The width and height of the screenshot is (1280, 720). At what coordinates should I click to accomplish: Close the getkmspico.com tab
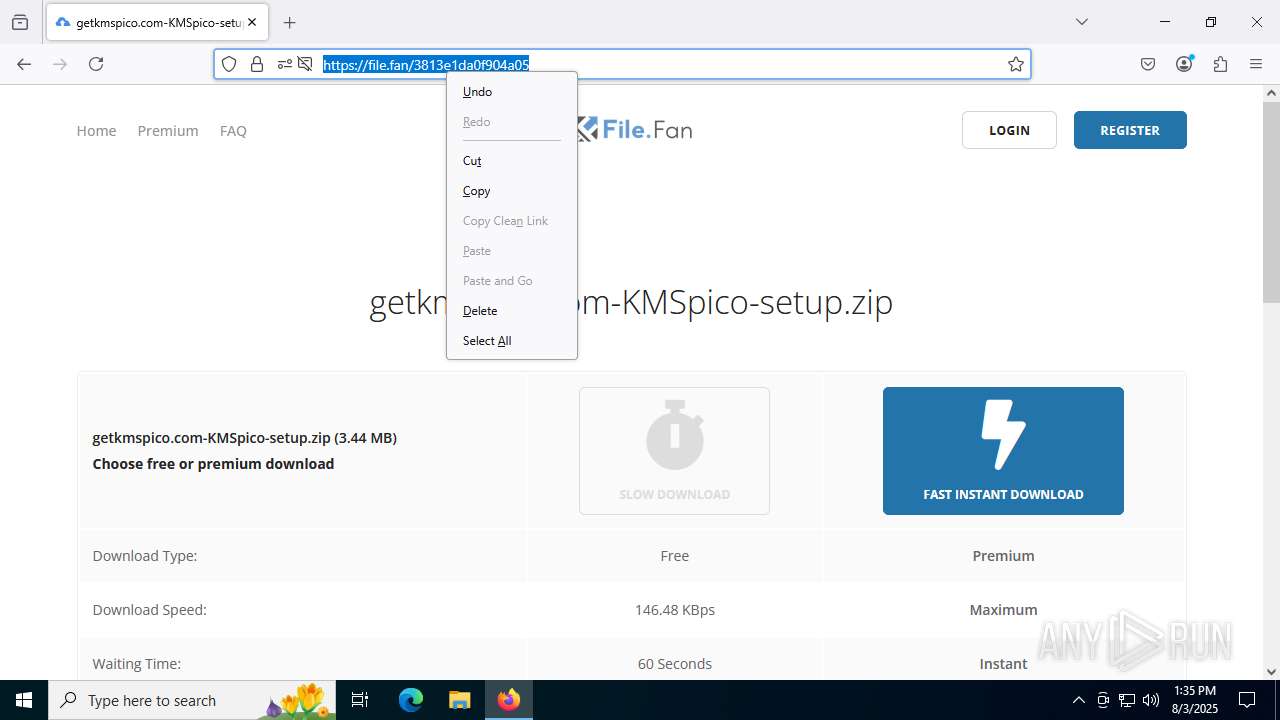[254, 22]
